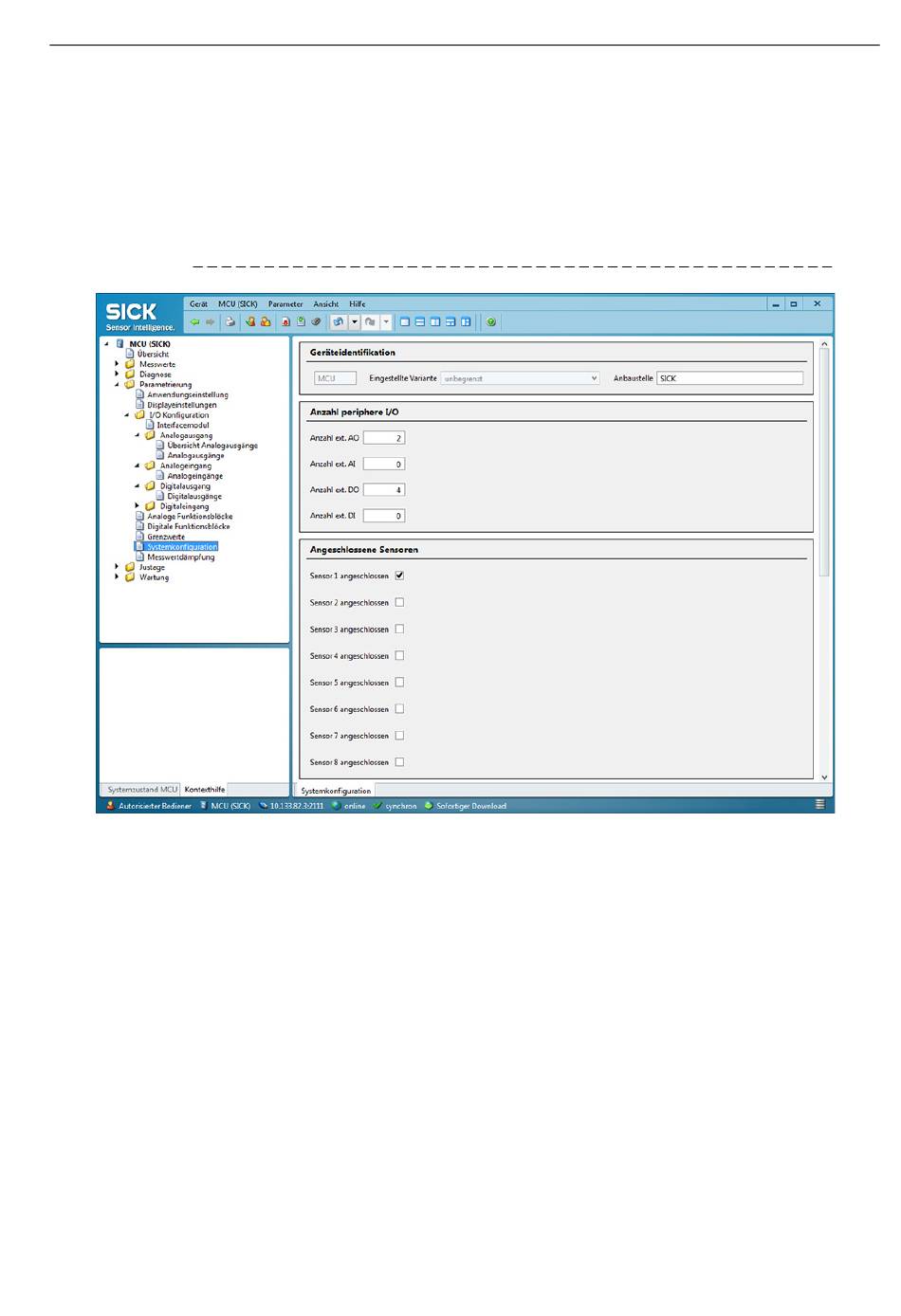Click the Übersicht page icon in tree

[130, 354]
